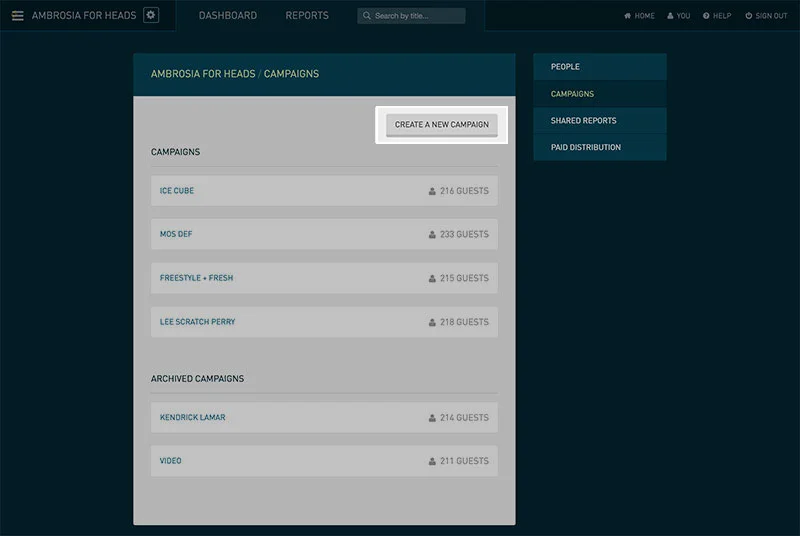Open the Ice Cube campaign
Viewport: 800px width, 536px height.
324,191
